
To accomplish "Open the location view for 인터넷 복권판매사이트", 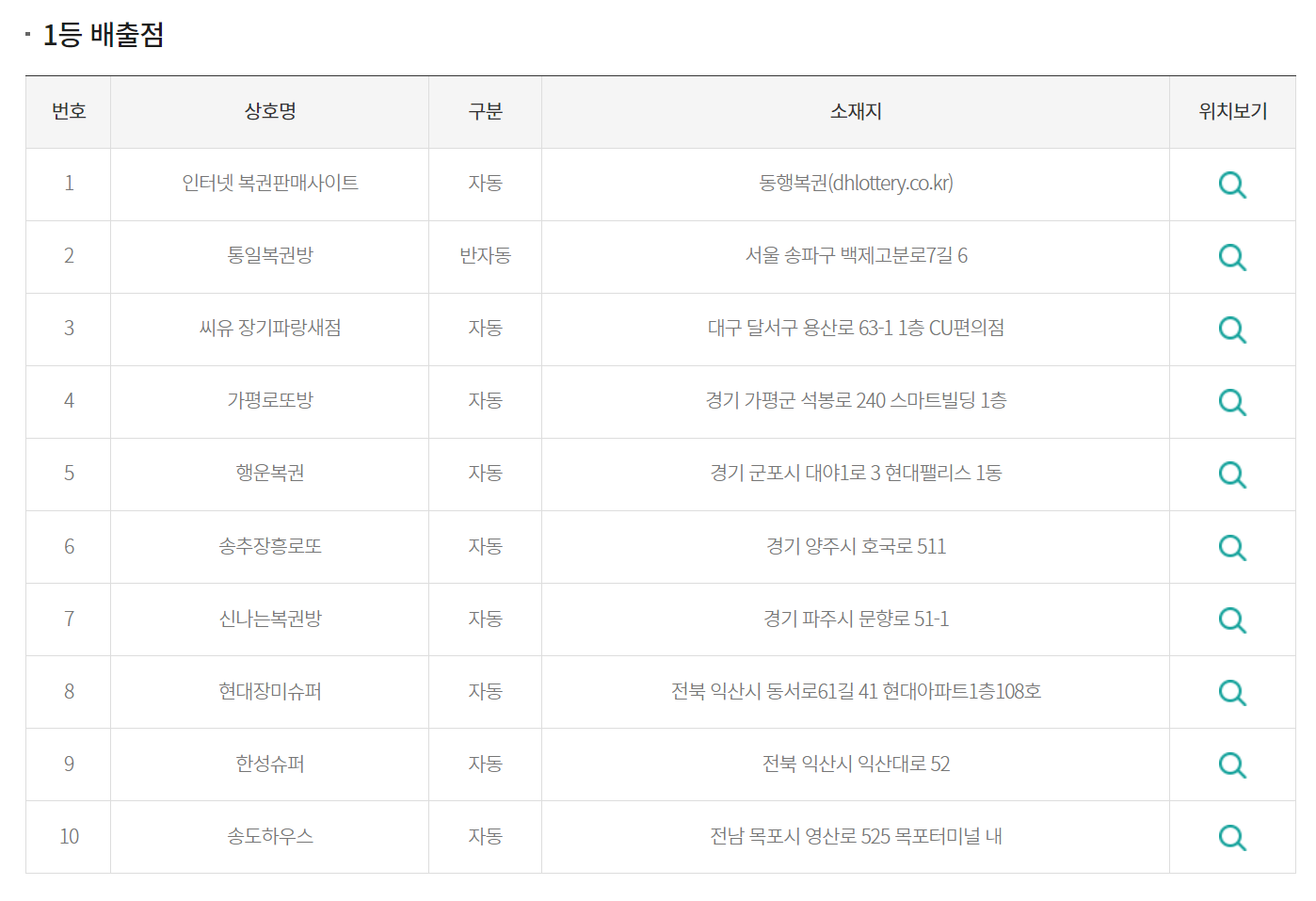I will point(1231,185).
